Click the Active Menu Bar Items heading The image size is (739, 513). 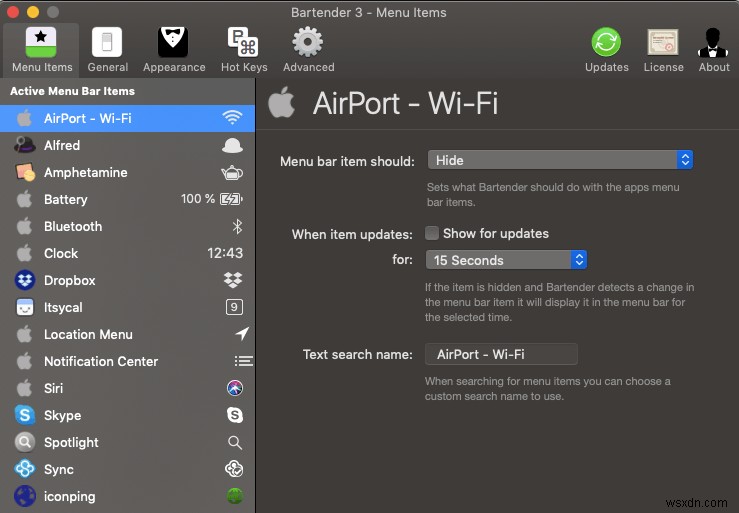click(x=73, y=91)
